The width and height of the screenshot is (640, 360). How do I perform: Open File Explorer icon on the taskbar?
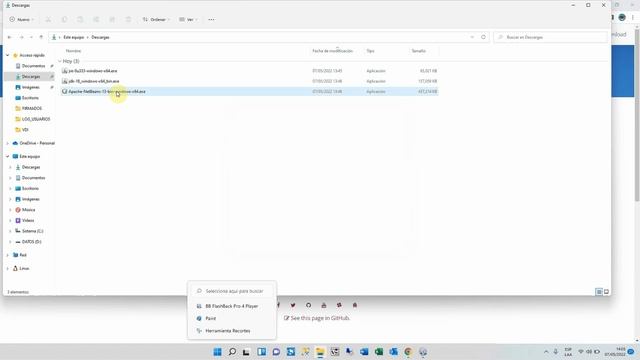point(320,352)
